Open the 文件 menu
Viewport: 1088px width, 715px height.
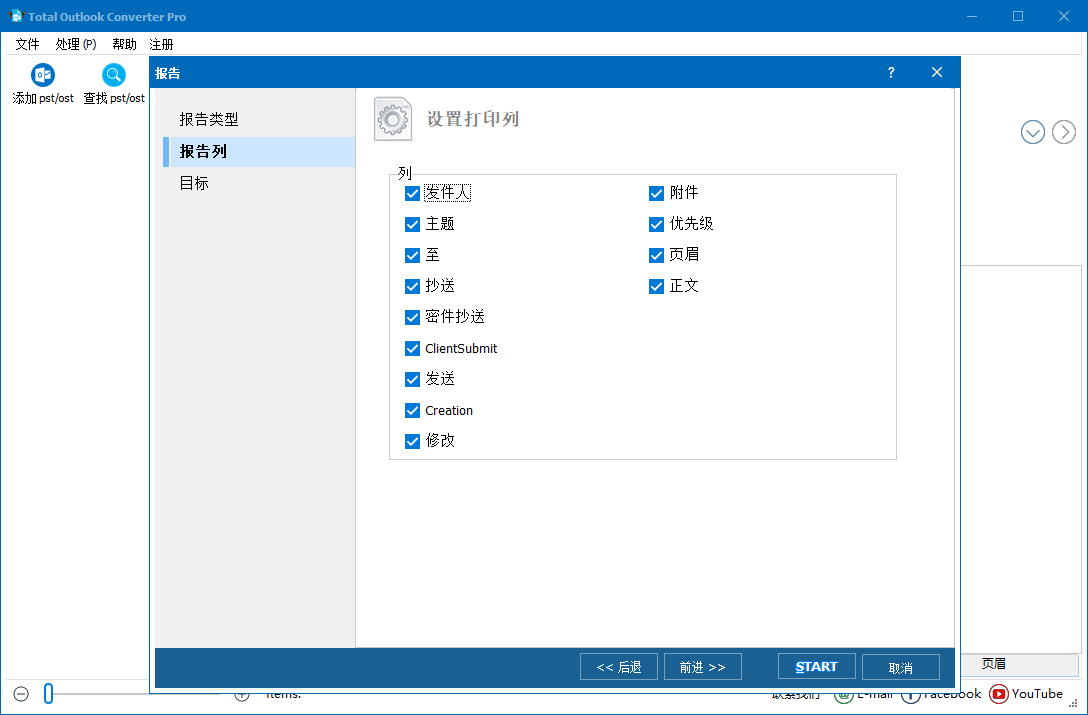[27, 44]
